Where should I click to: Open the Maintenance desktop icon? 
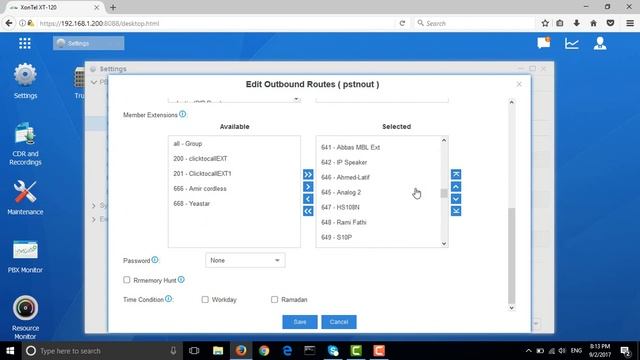pos(25,198)
